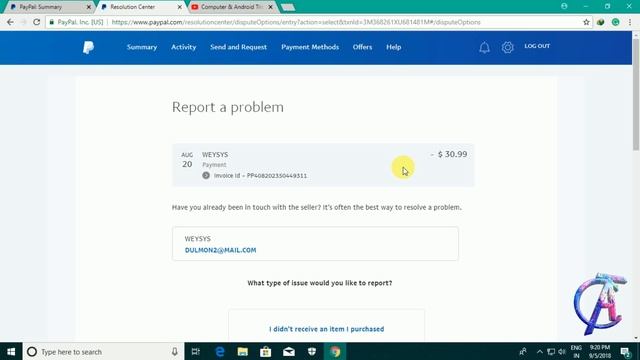
Task: Open the notifications bell
Action: coord(484,47)
